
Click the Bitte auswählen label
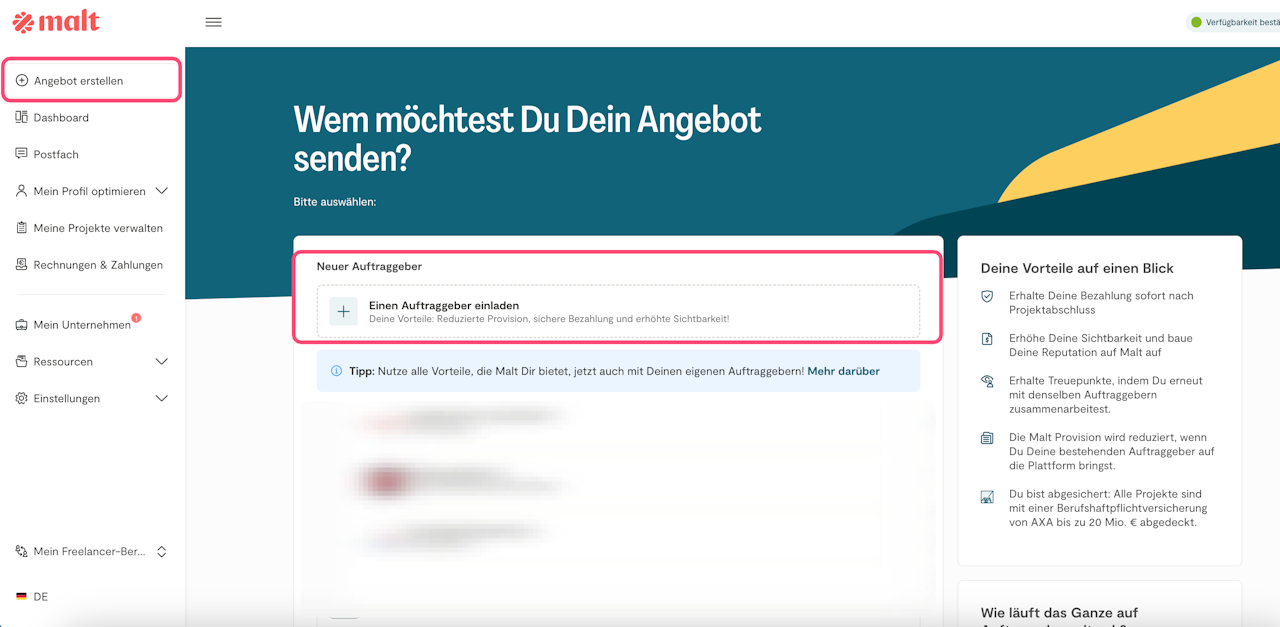click(335, 202)
